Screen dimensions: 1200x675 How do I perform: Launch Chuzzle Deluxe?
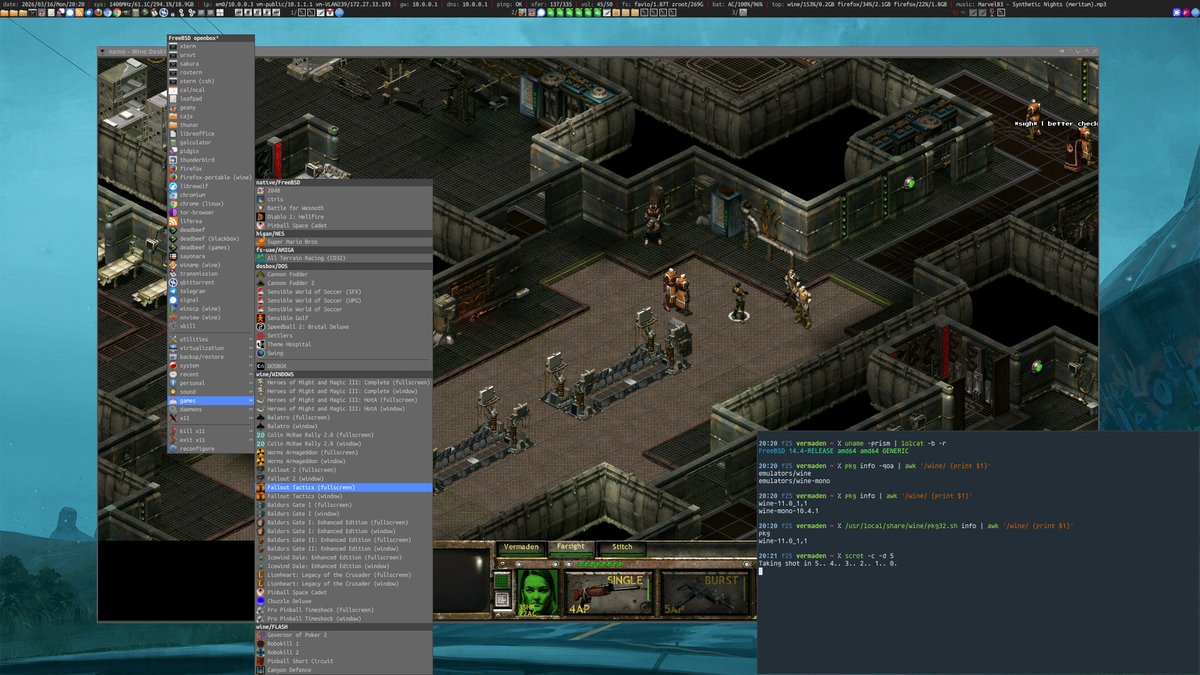click(344, 601)
